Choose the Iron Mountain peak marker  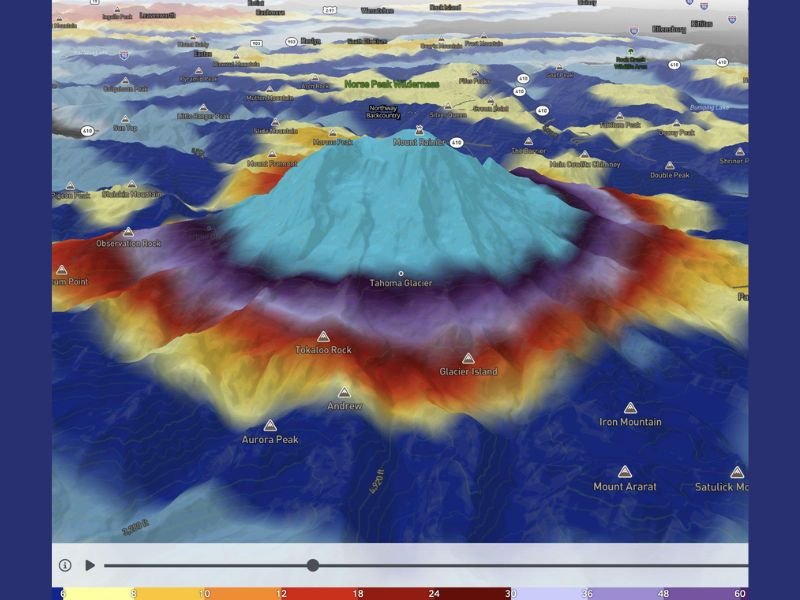(x=630, y=408)
